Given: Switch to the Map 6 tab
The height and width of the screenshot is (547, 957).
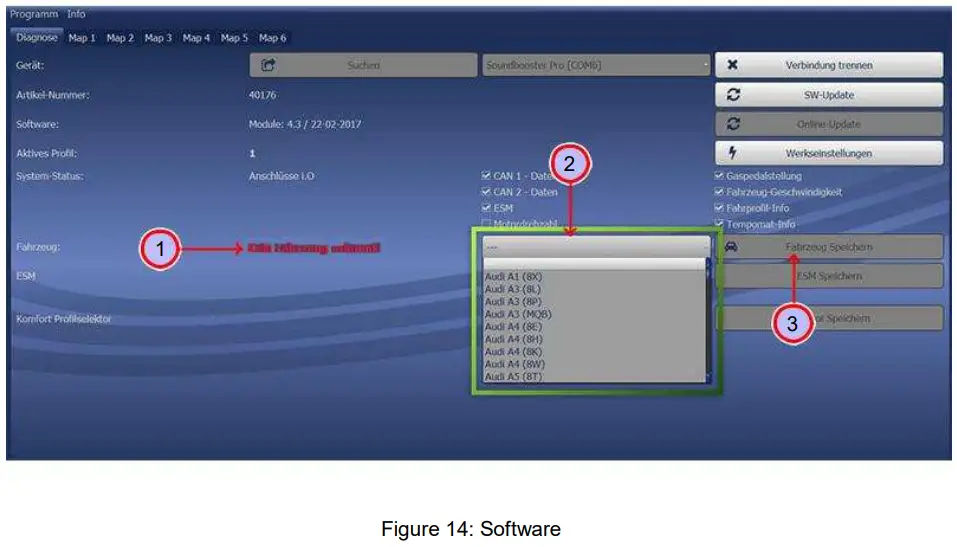Looking at the screenshot, I should (272, 38).
